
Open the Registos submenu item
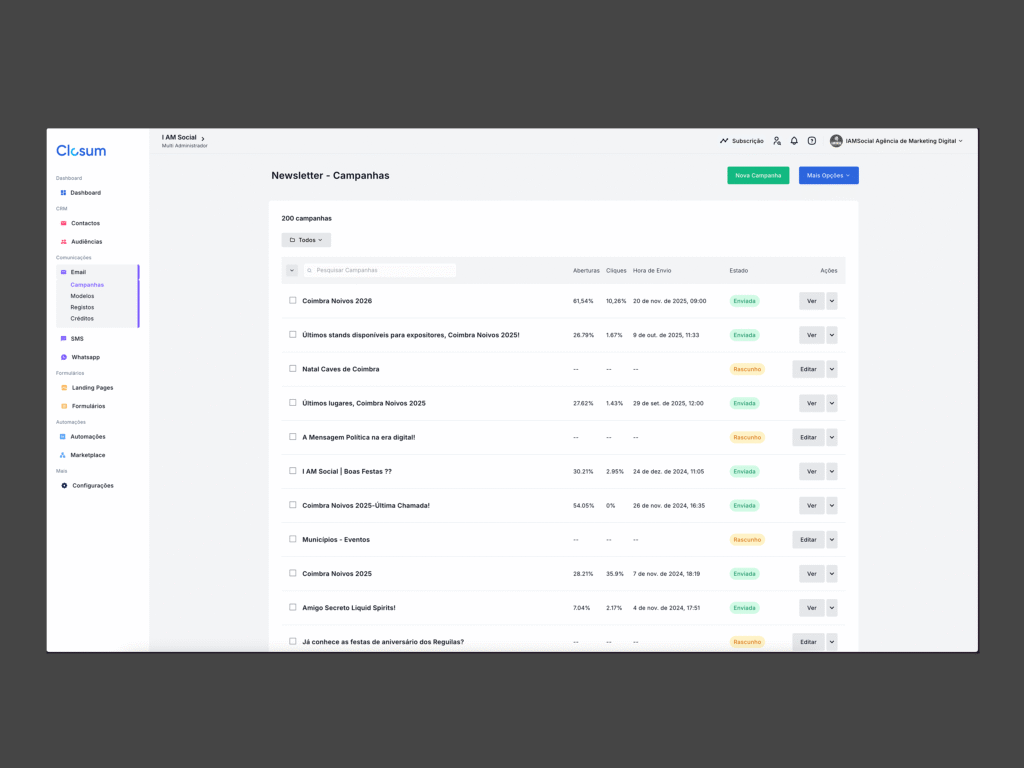[x=82, y=307]
